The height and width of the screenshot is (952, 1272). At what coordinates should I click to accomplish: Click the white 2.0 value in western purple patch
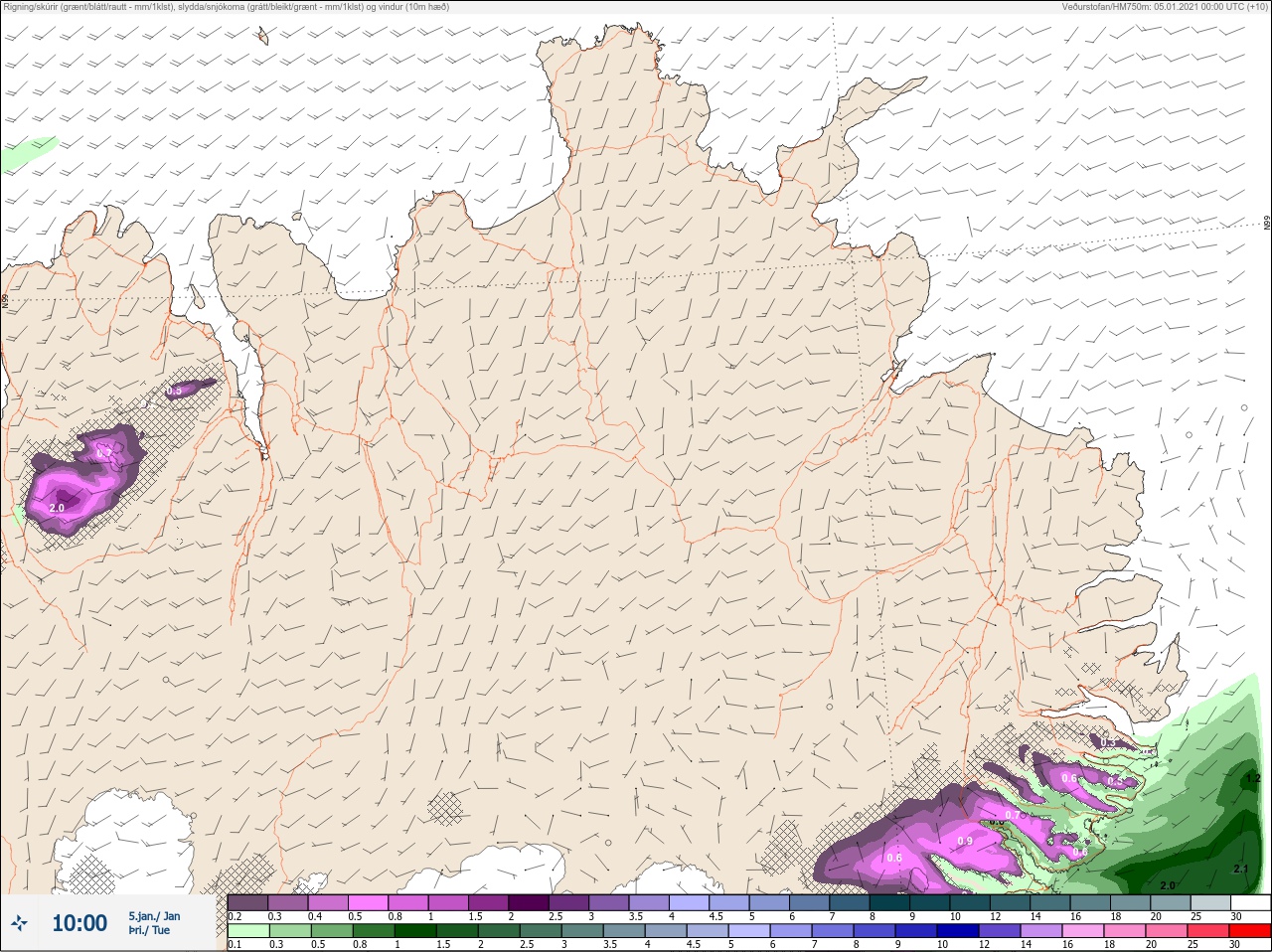57,508
